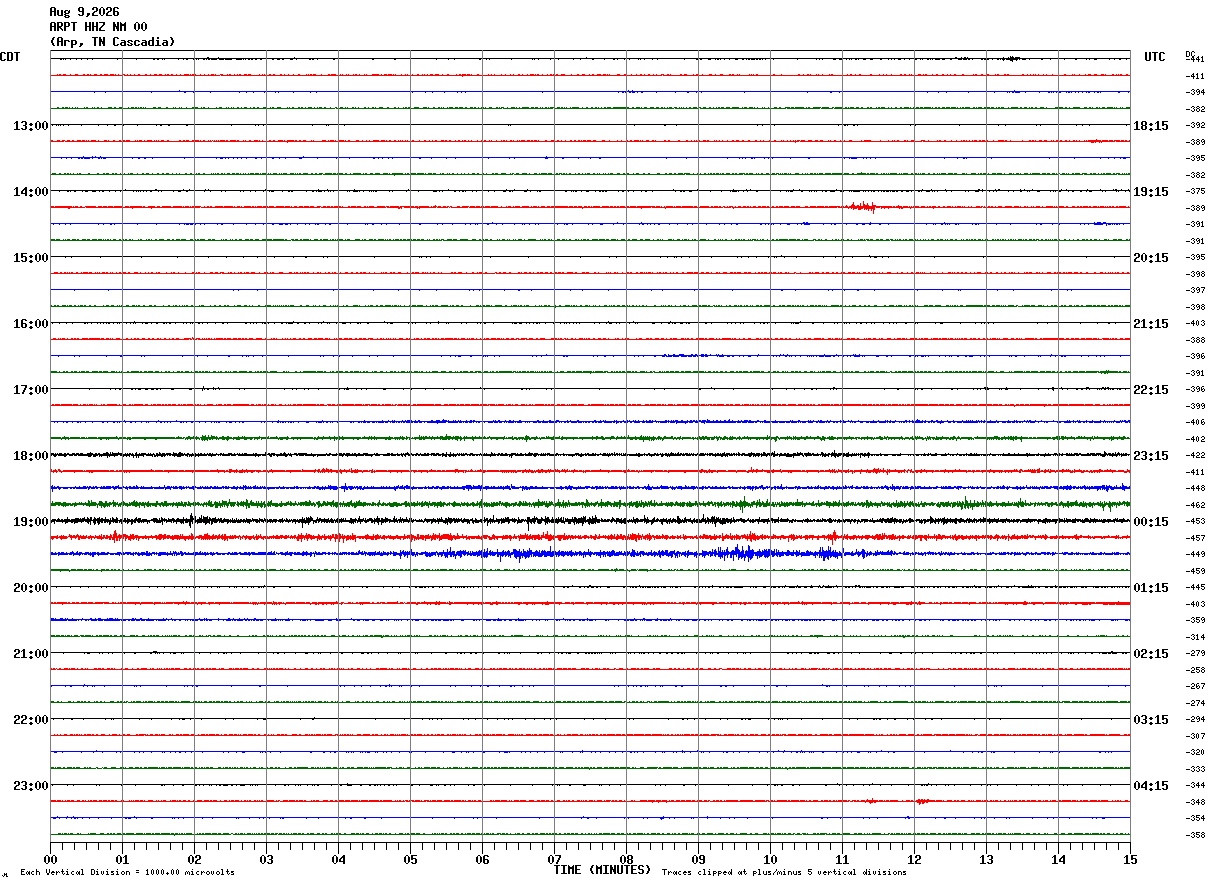Select the 15 minute axis tick label
1210x886 pixels.
pyautogui.click(x=1130, y=859)
